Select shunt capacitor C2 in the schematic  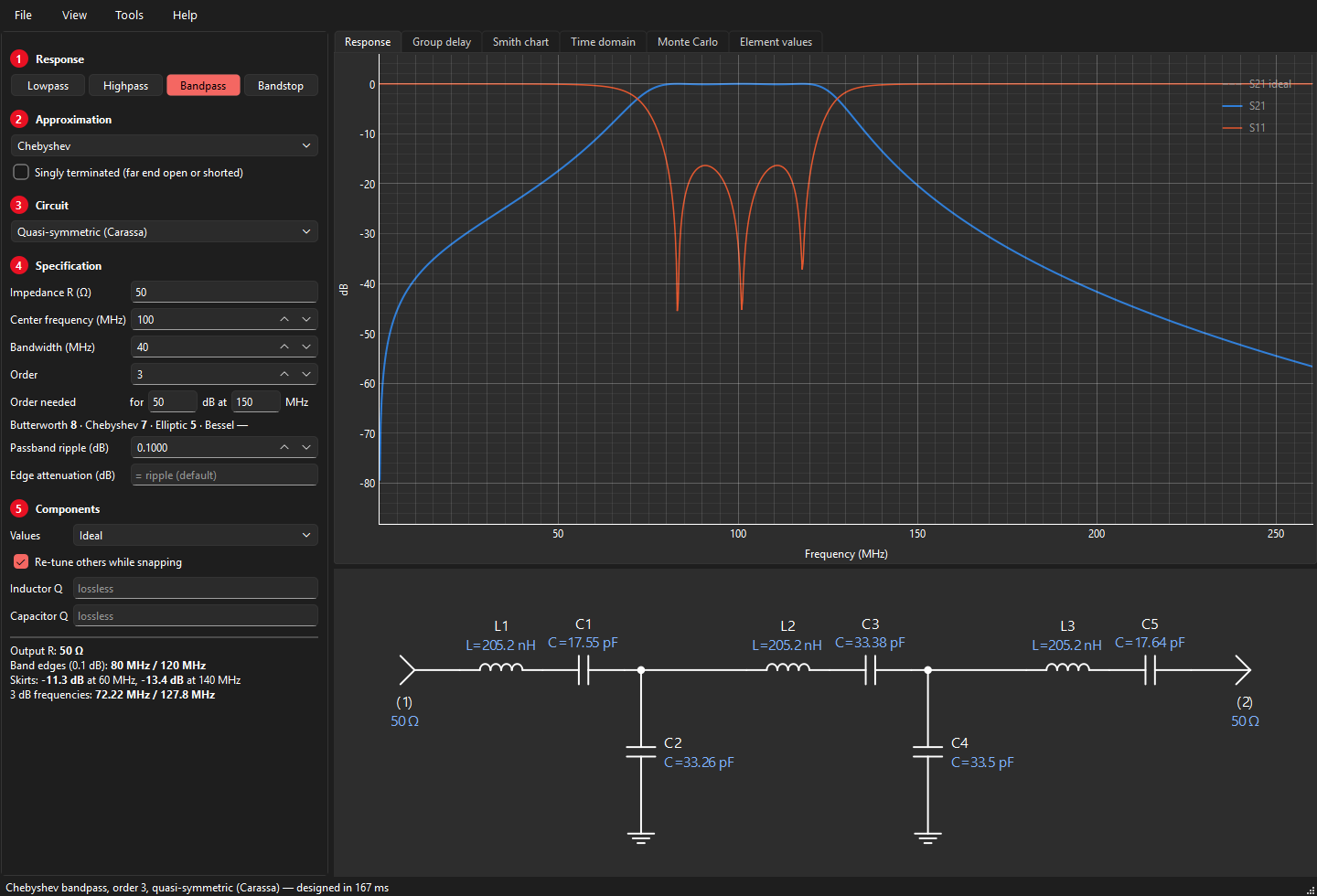(x=641, y=752)
